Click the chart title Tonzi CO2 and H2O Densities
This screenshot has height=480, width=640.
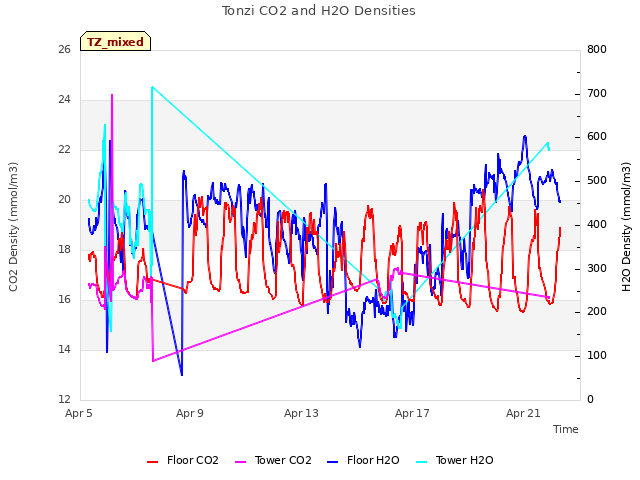[x=318, y=11]
